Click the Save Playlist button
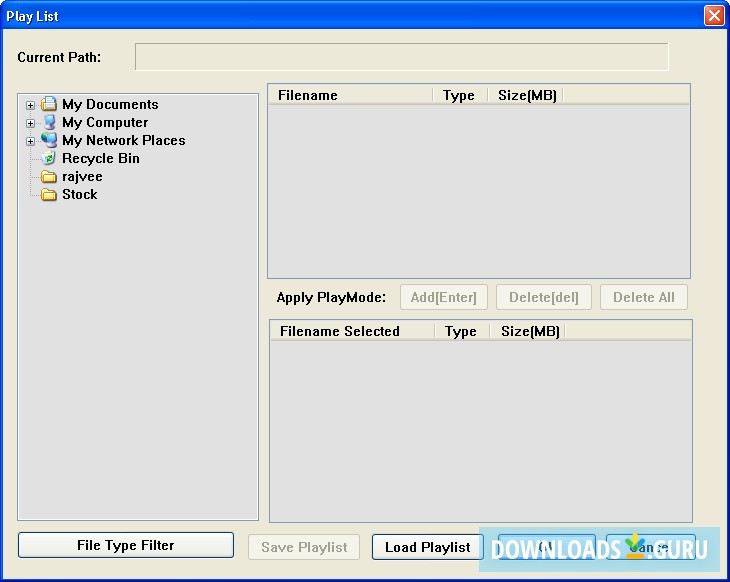 [304, 547]
